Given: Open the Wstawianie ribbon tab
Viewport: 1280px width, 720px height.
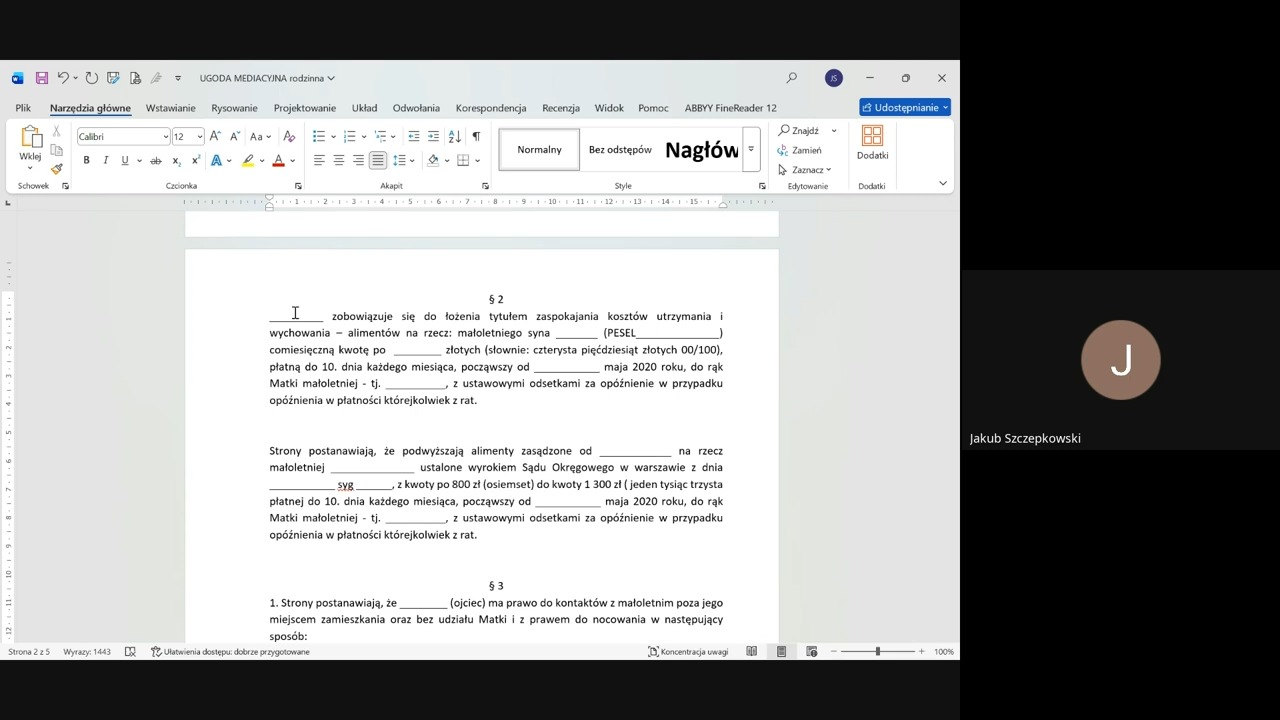Looking at the screenshot, I should 170,108.
